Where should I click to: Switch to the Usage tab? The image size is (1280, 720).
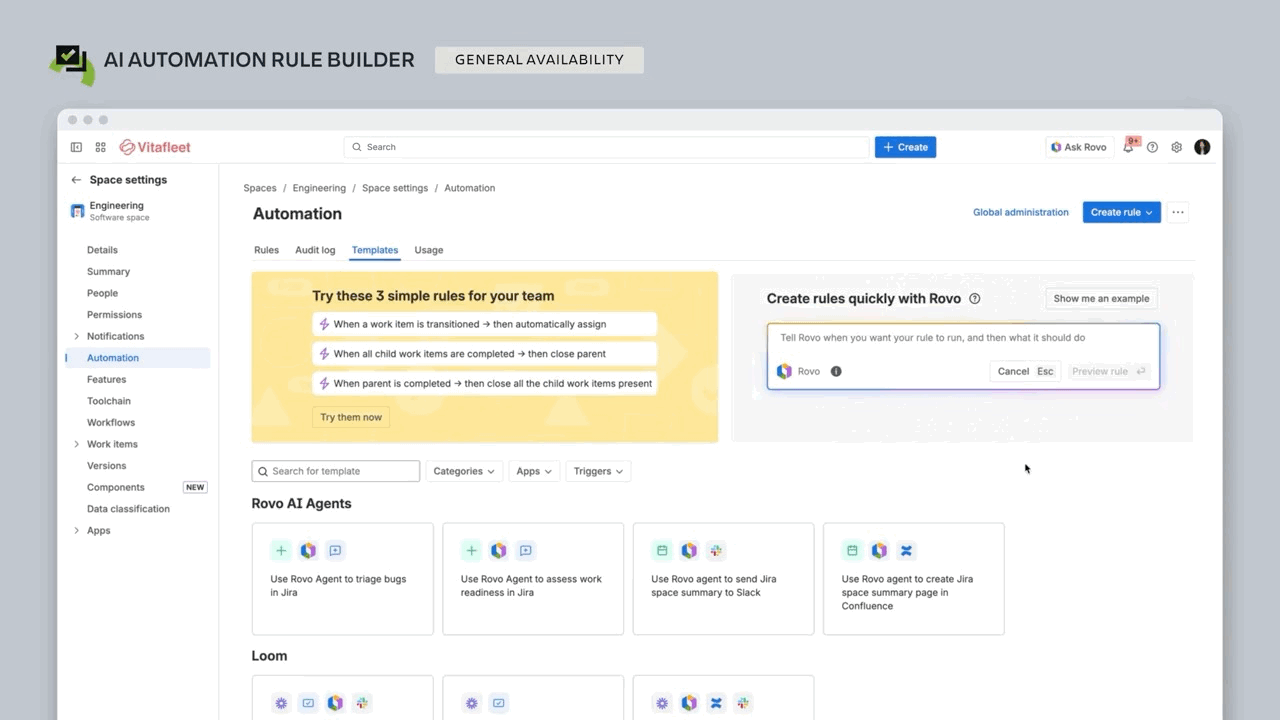429,250
